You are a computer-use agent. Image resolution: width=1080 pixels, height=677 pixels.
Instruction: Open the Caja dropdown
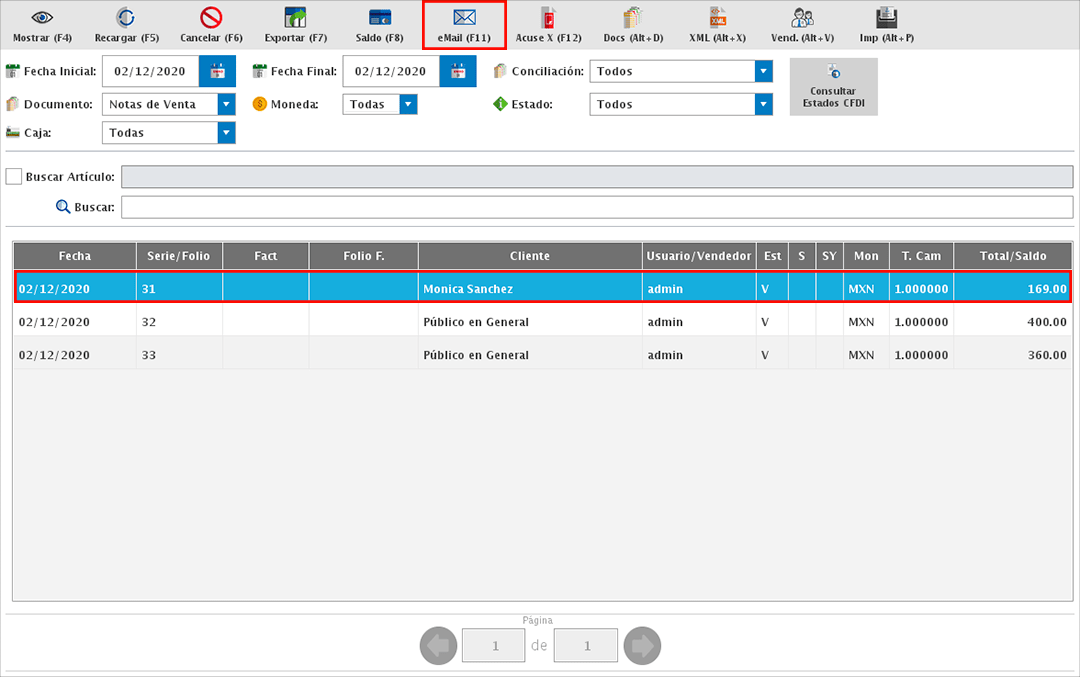[x=226, y=133]
